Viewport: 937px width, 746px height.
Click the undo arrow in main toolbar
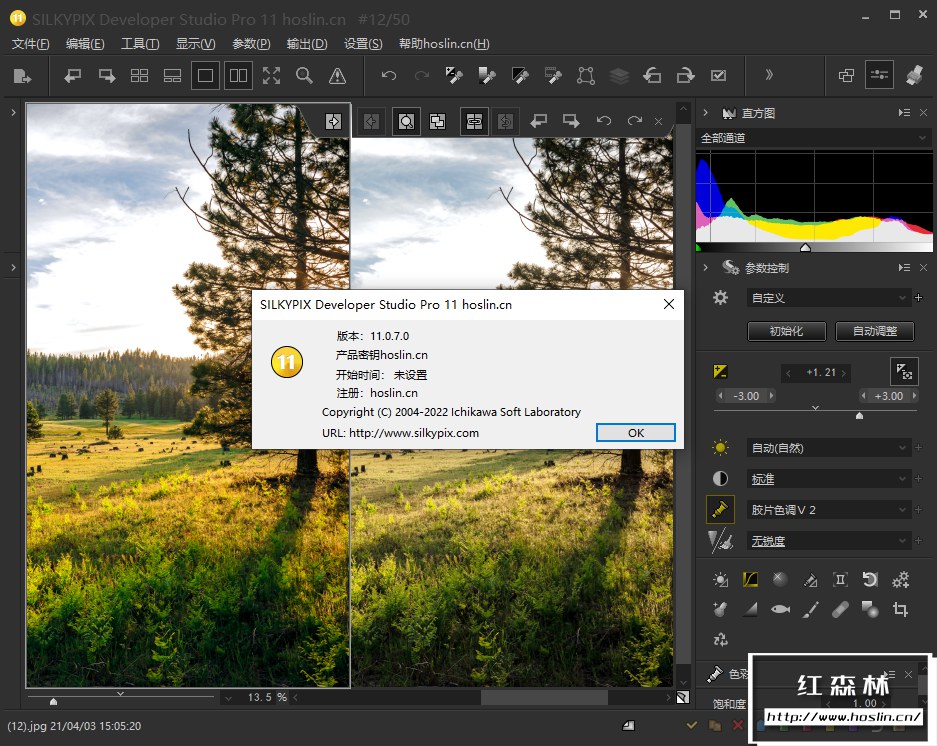[389, 75]
